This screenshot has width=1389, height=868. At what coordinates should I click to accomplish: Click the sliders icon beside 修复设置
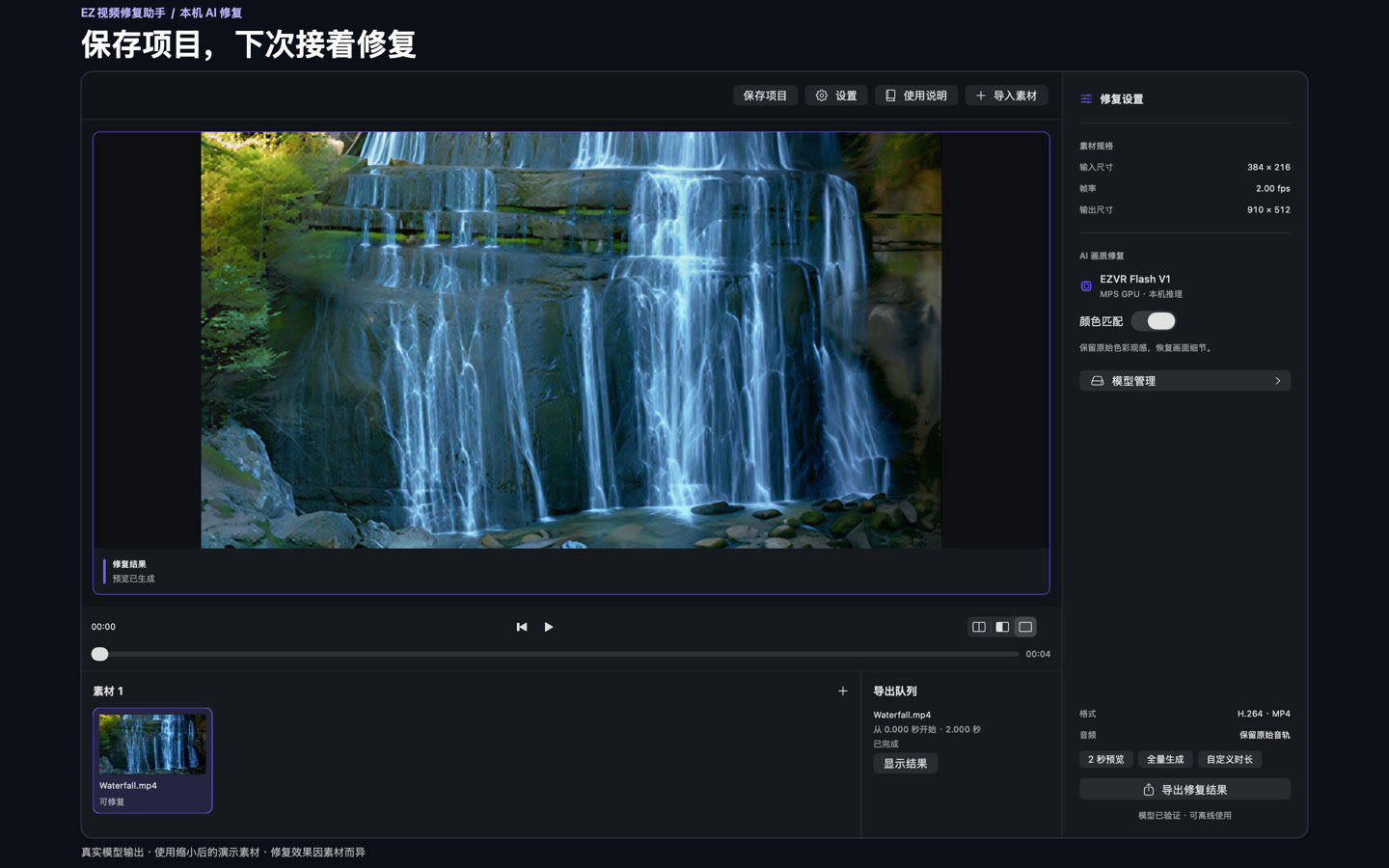point(1086,99)
